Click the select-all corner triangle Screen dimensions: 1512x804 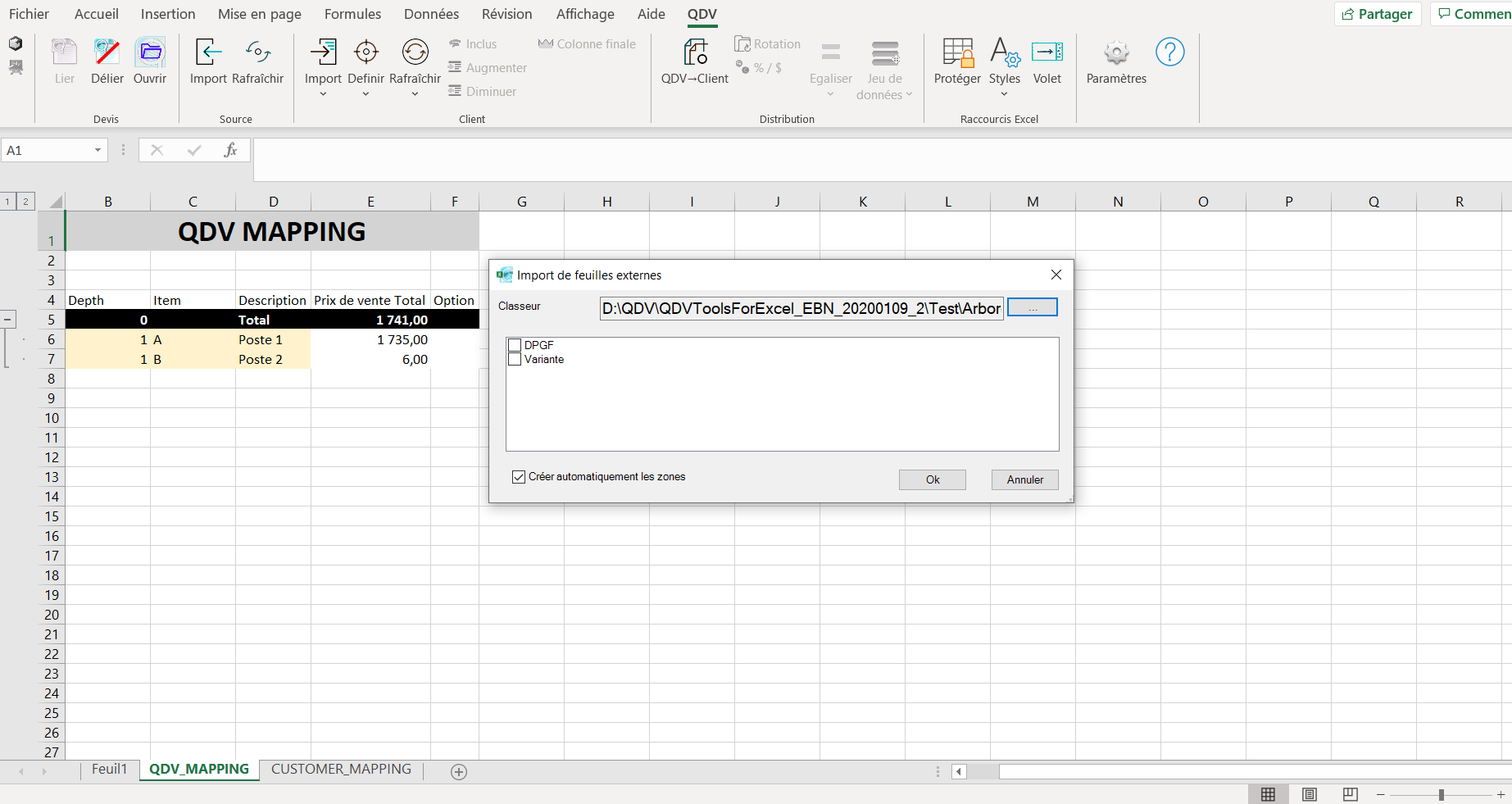54,202
